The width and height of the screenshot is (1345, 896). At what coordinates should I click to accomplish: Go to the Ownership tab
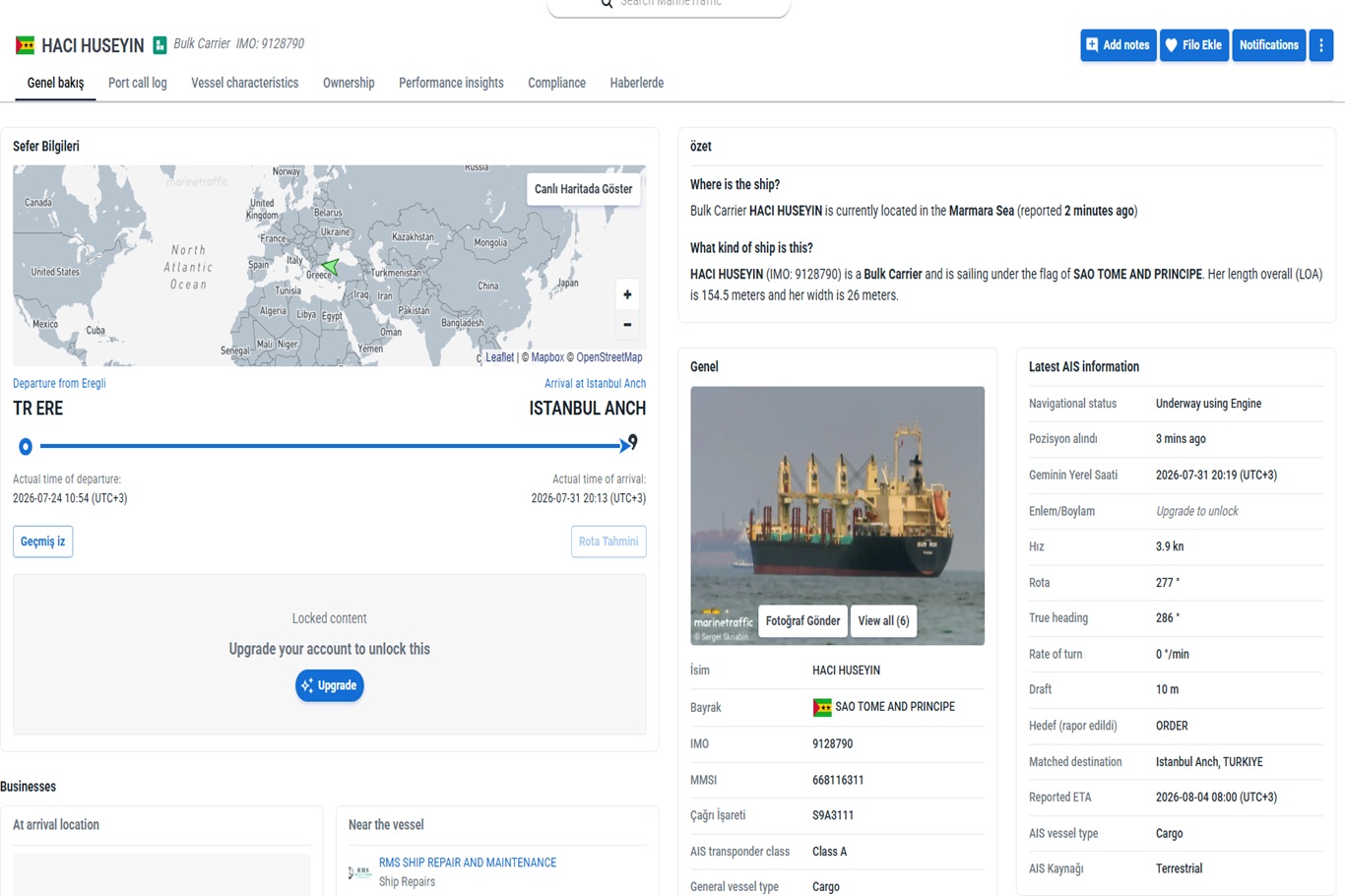(x=349, y=83)
